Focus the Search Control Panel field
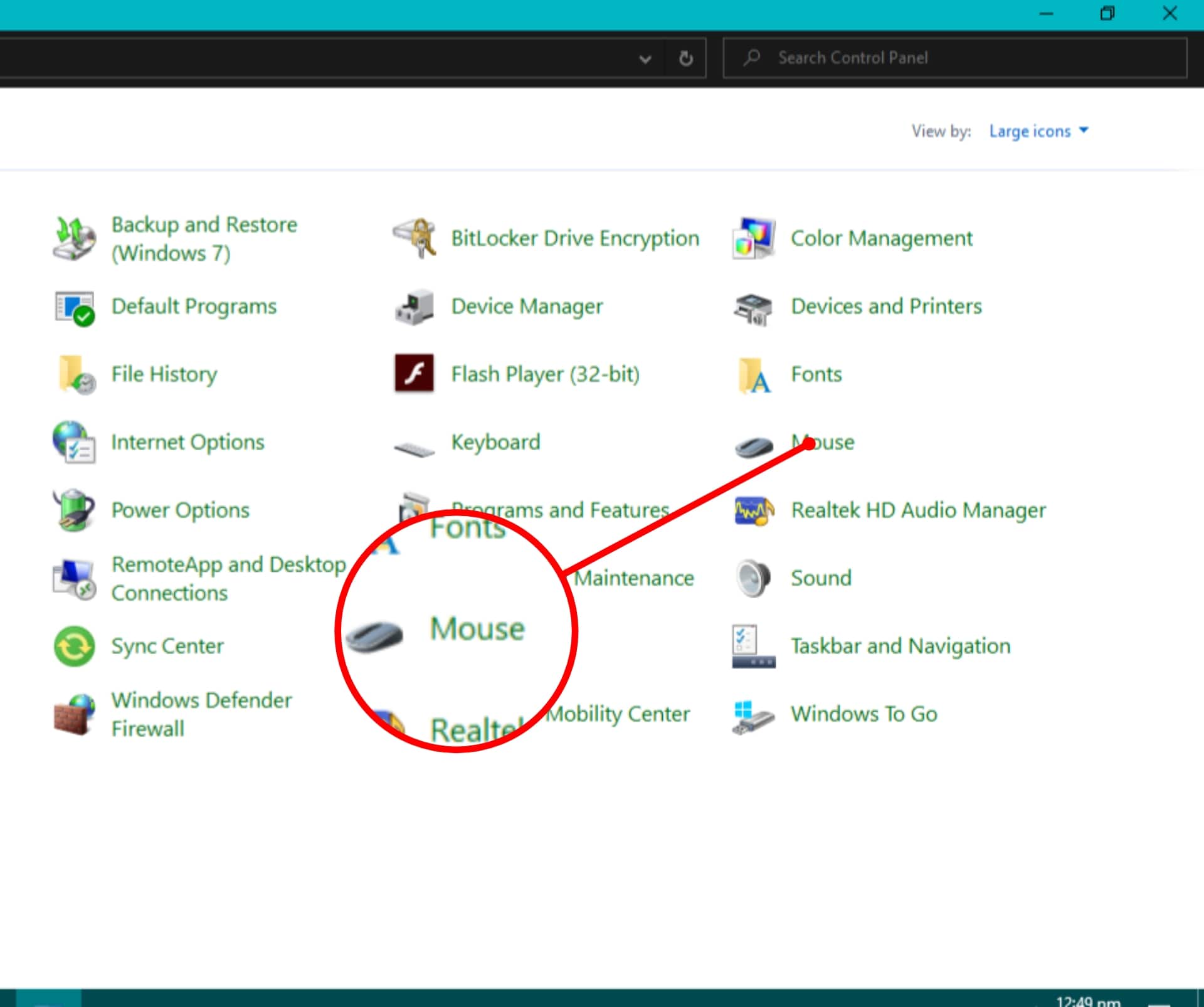 pos(955,58)
